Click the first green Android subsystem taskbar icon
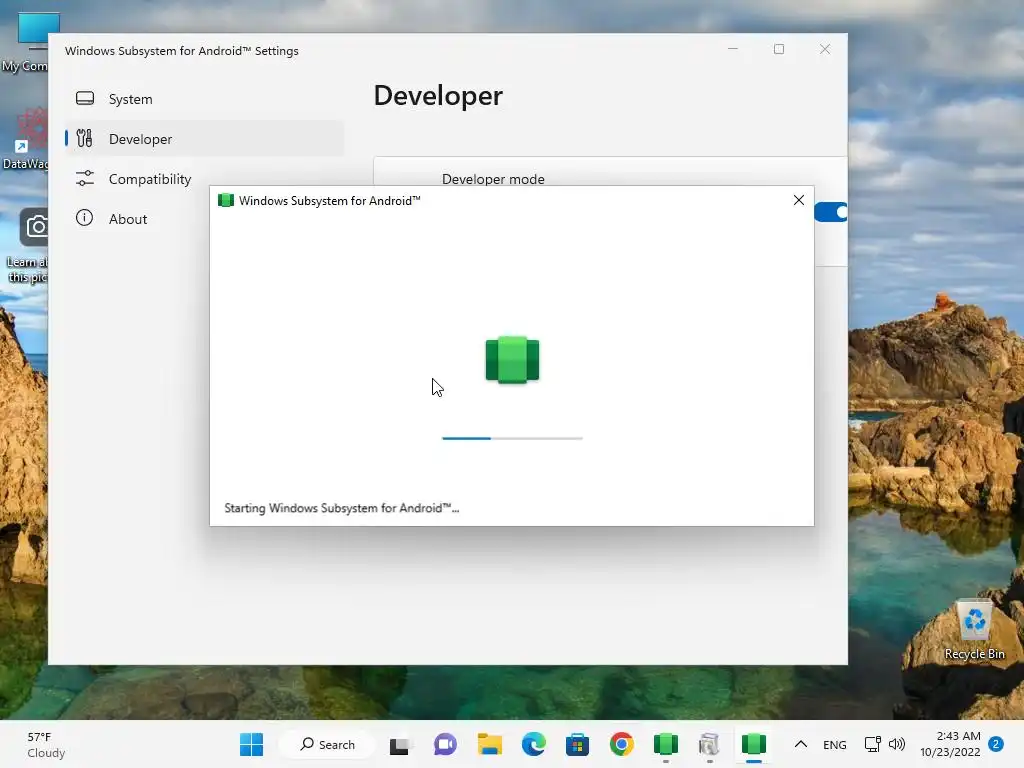The height and width of the screenshot is (768, 1024). (x=665, y=744)
